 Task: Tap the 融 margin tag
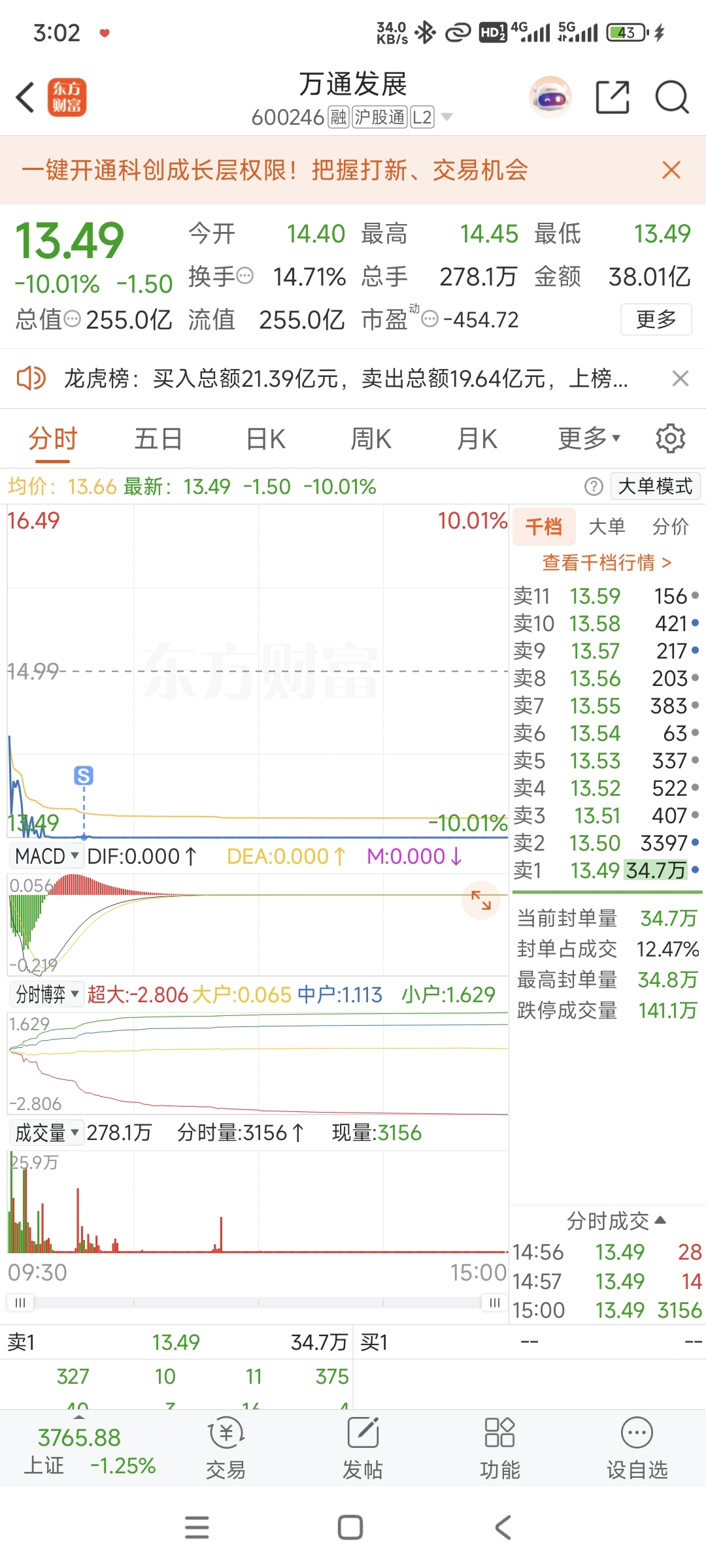point(339,118)
